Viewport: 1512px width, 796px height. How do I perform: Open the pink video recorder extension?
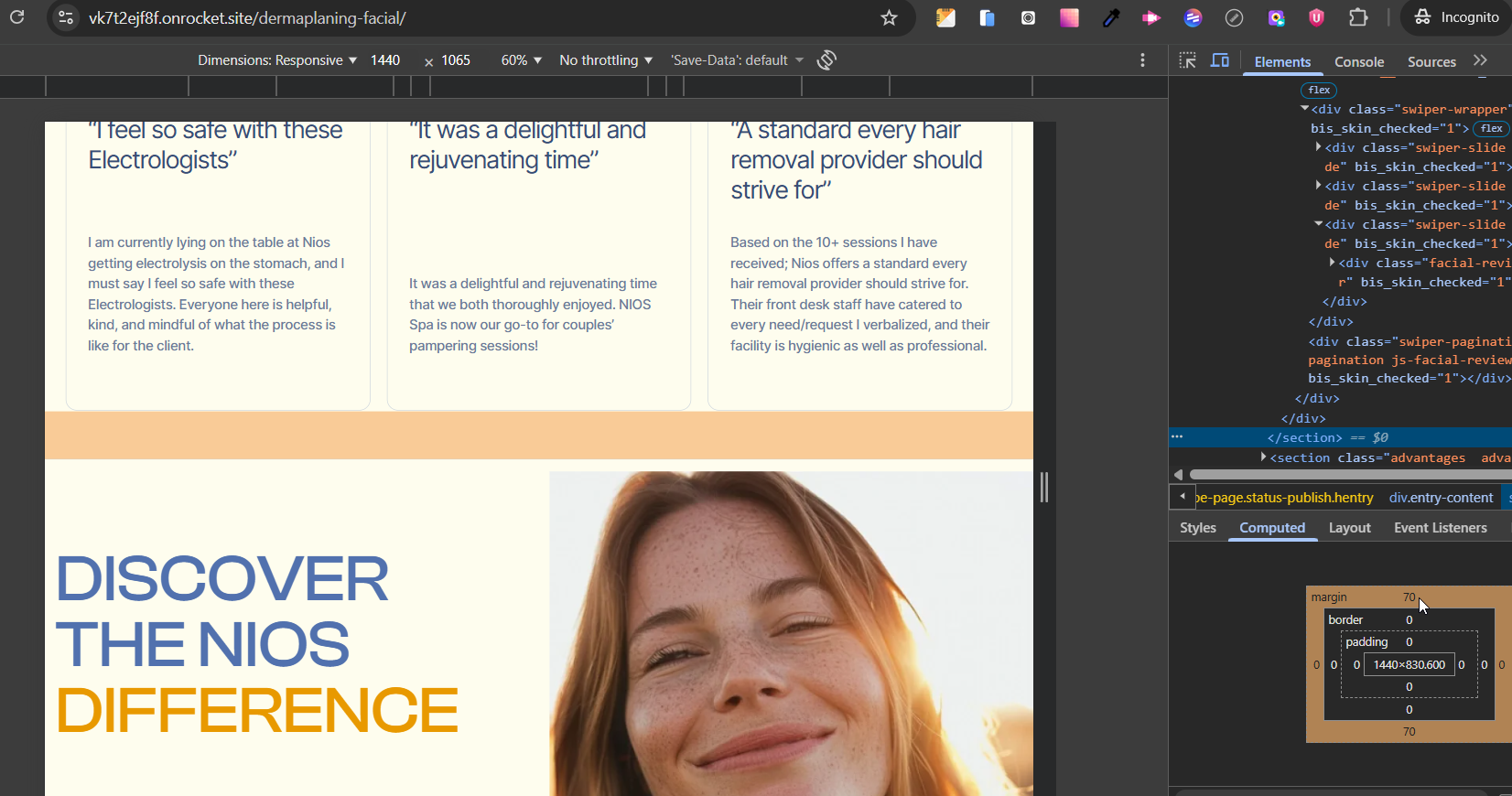tap(1151, 17)
